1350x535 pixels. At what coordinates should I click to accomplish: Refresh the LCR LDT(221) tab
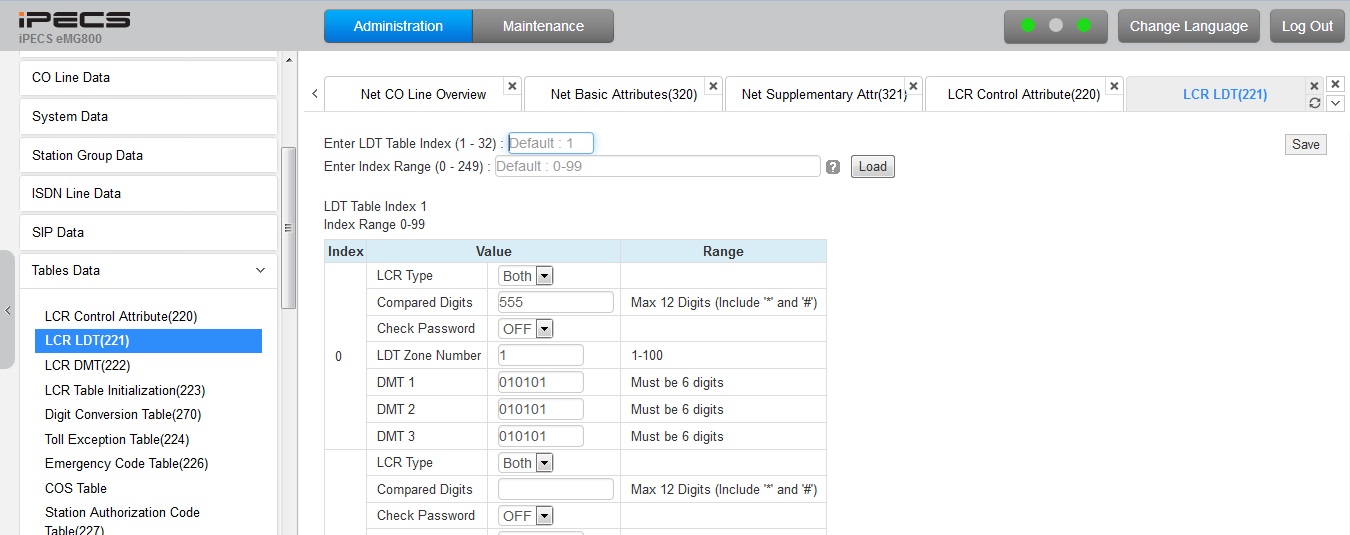point(1315,103)
